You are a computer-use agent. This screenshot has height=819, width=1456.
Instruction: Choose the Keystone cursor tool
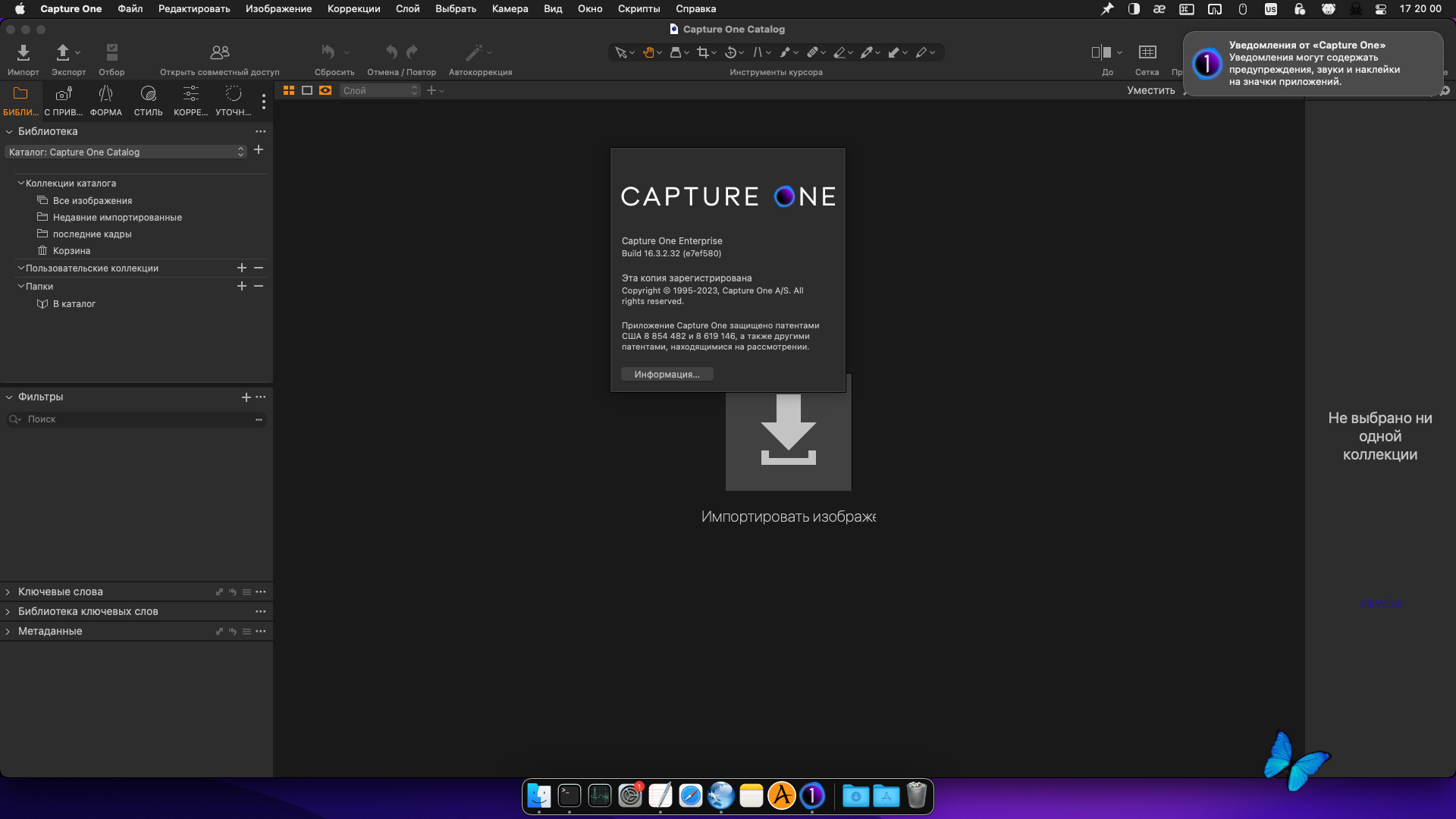pyautogui.click(x=758, y=52)
